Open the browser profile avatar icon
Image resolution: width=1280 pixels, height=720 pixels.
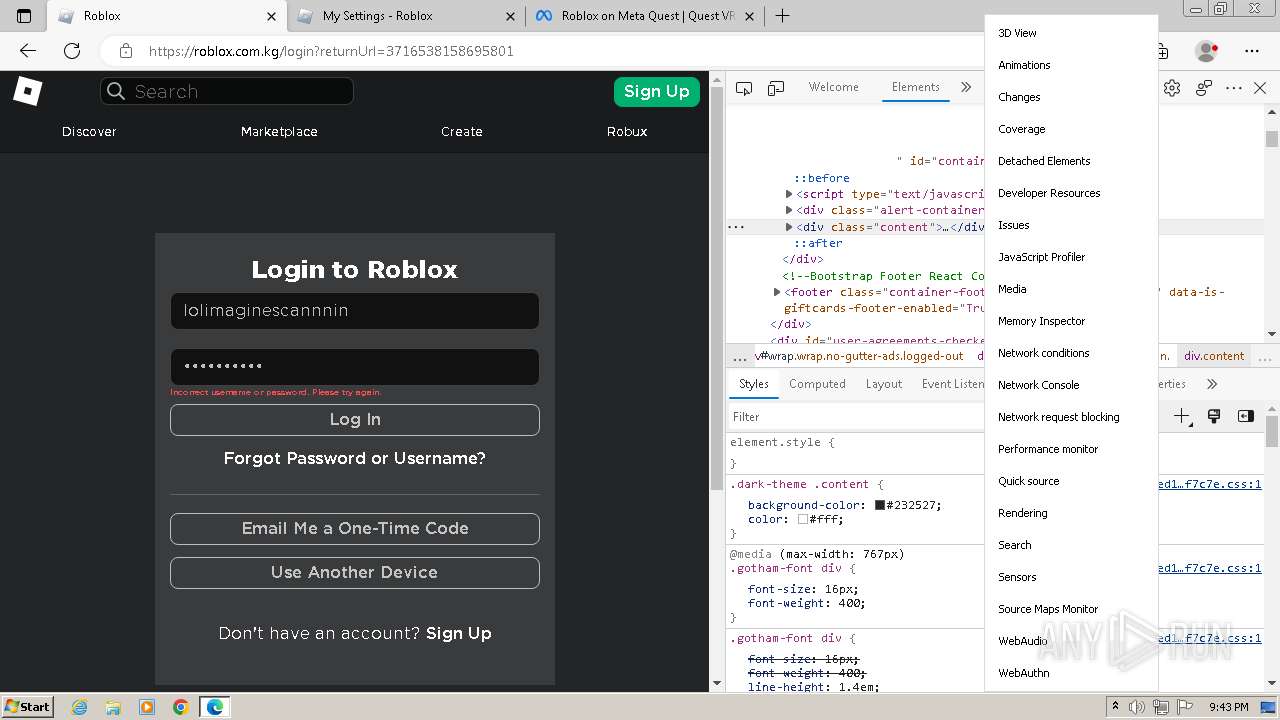pyautogui.click(x=1207, y=50)
